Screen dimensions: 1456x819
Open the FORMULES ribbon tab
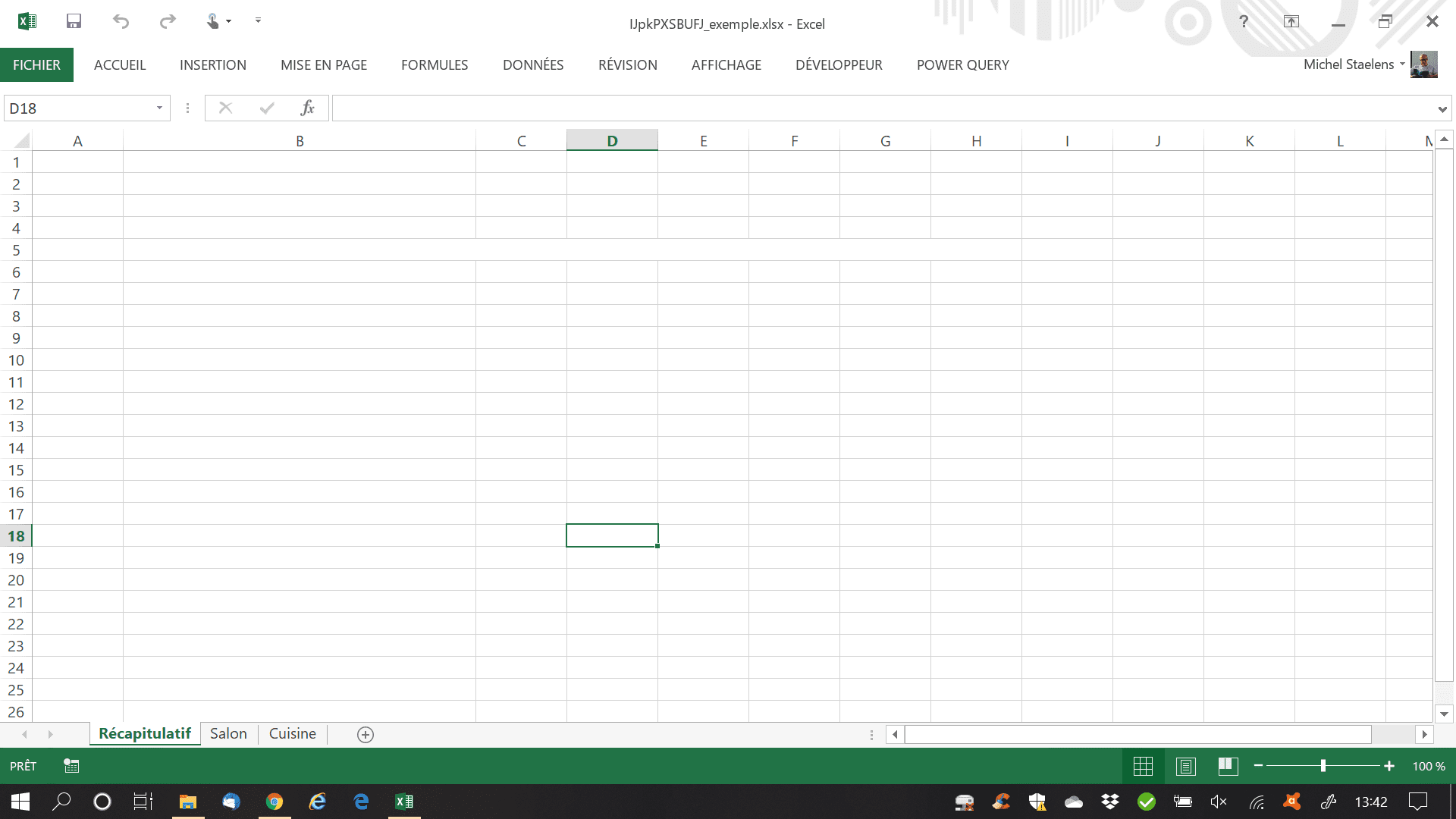(435, 65)
